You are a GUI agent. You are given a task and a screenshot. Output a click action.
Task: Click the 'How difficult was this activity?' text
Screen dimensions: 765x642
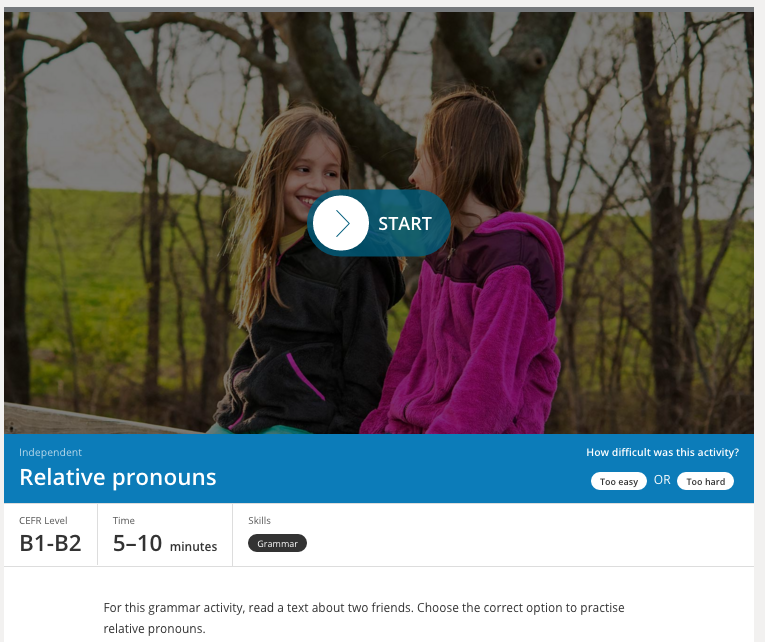click(662, 452)
